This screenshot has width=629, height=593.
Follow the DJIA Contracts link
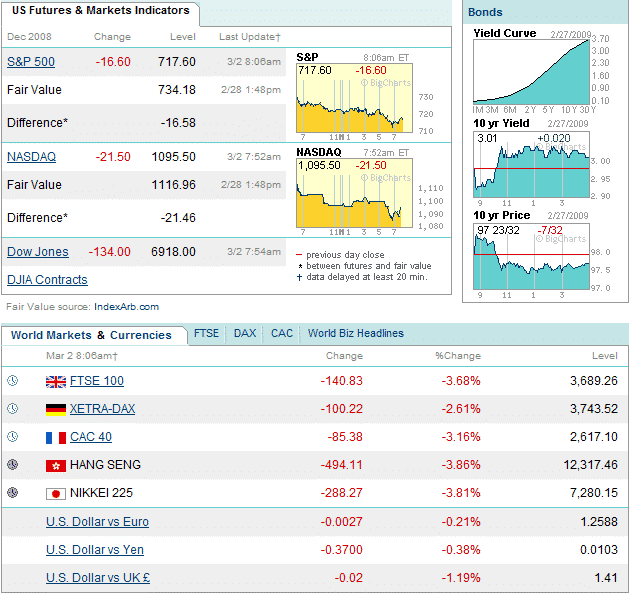[47, 280]
